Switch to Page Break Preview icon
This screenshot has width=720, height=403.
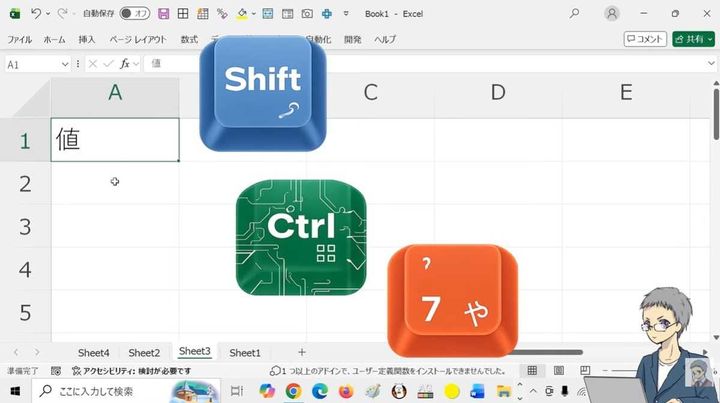point(585,370)
